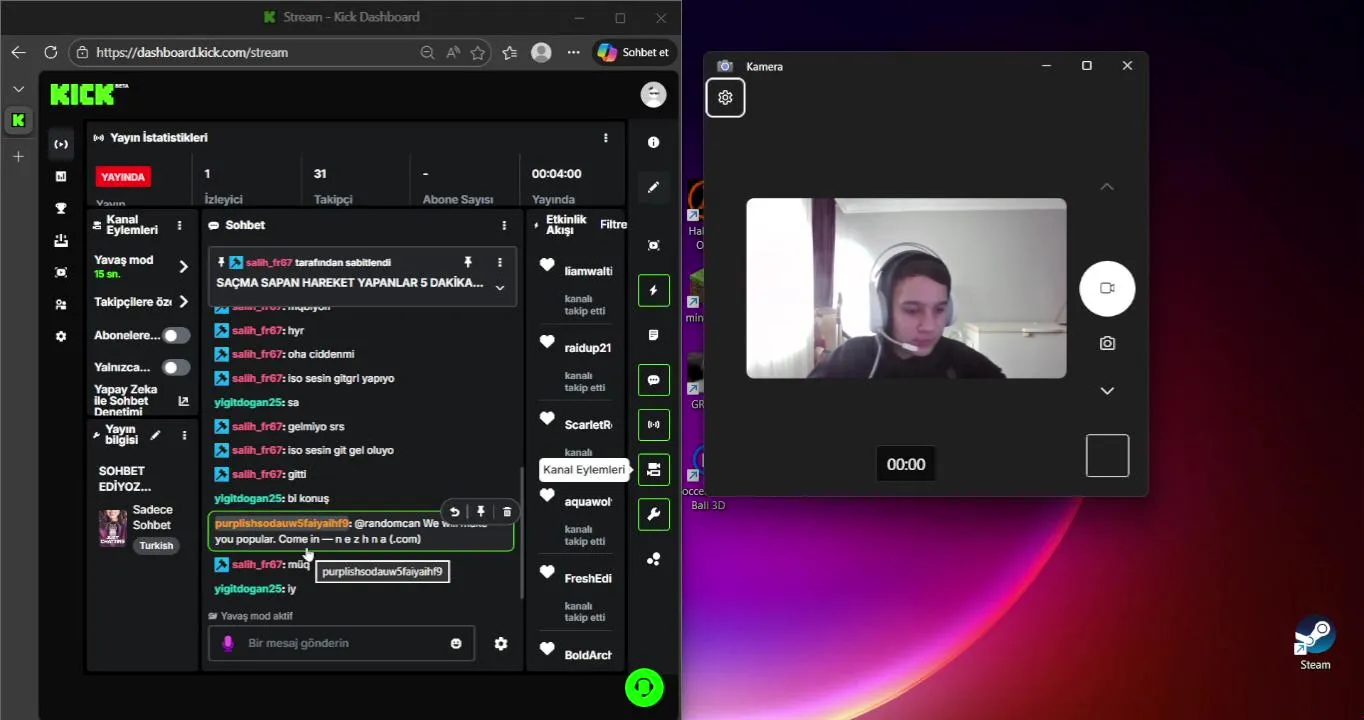Image resolution: width=1364 pixels, height=720 pixels.
Task: Open the Sohbet panel three-dot menu
Action: (504, 226)
